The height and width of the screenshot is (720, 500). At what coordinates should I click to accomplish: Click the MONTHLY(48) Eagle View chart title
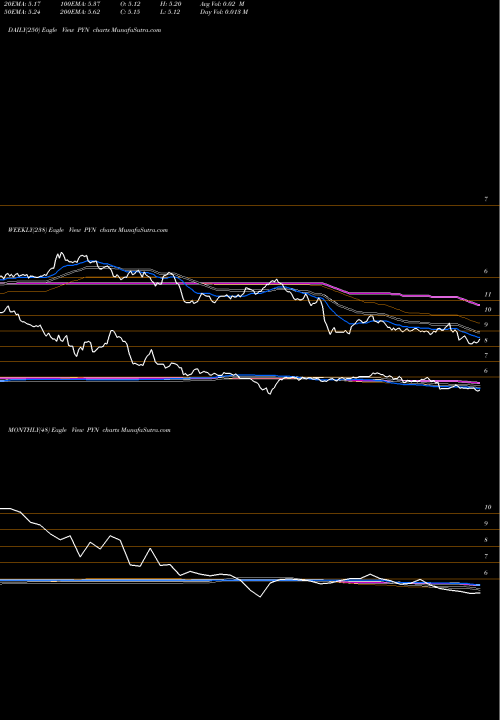(89, 430)
